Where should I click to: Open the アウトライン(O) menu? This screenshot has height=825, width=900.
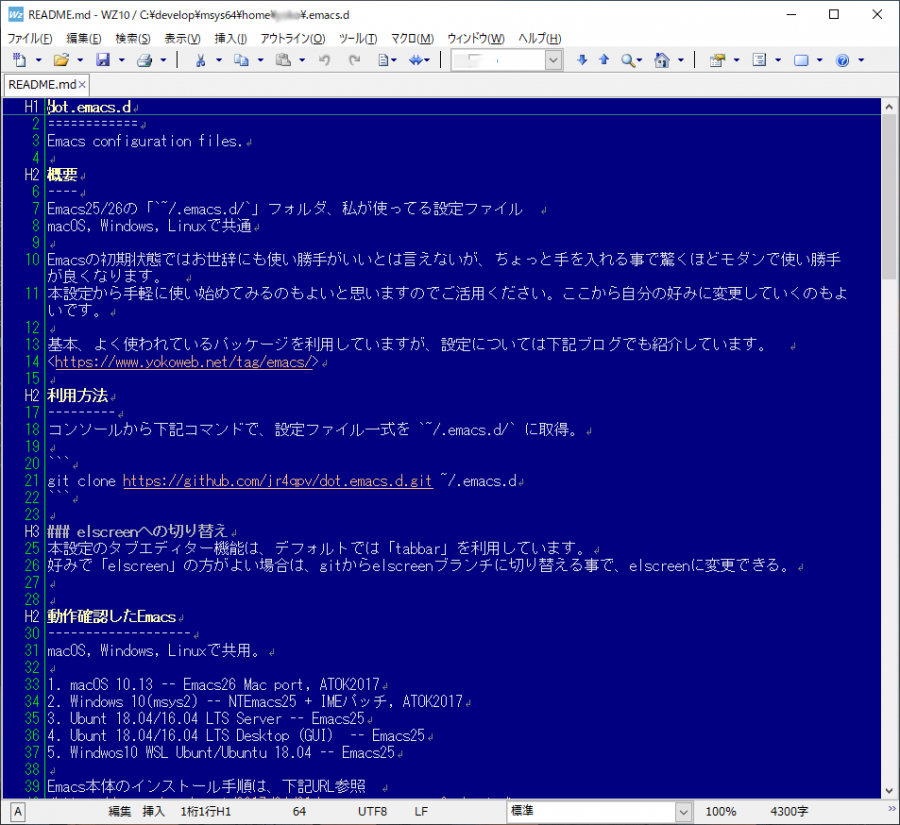tap(293, 38)
